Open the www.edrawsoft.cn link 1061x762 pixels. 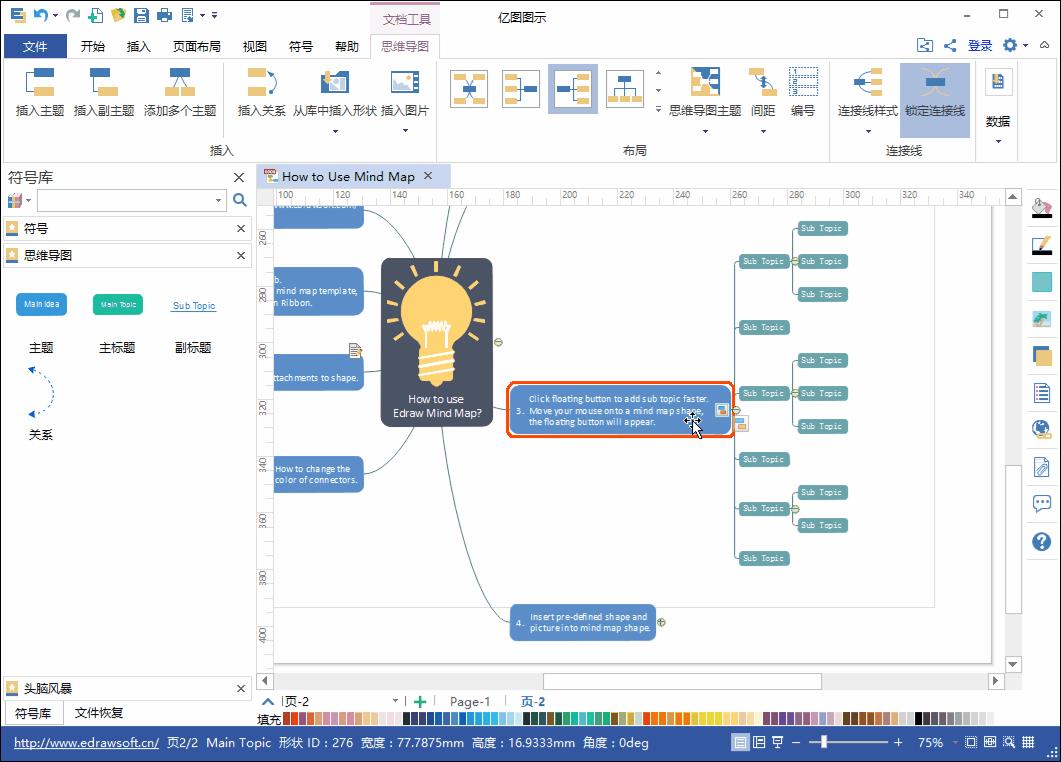pos(87,742)
